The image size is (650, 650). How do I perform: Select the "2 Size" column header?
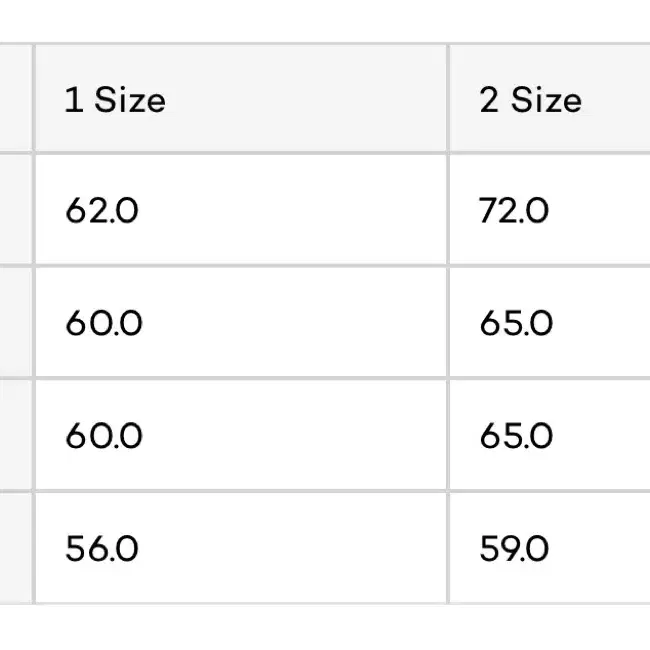click(550, 98)
